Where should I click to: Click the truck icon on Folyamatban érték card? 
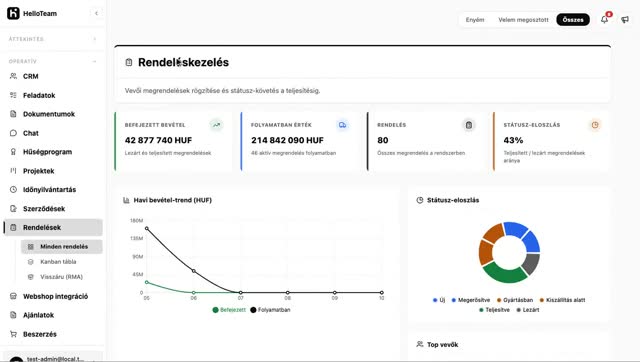342,125
